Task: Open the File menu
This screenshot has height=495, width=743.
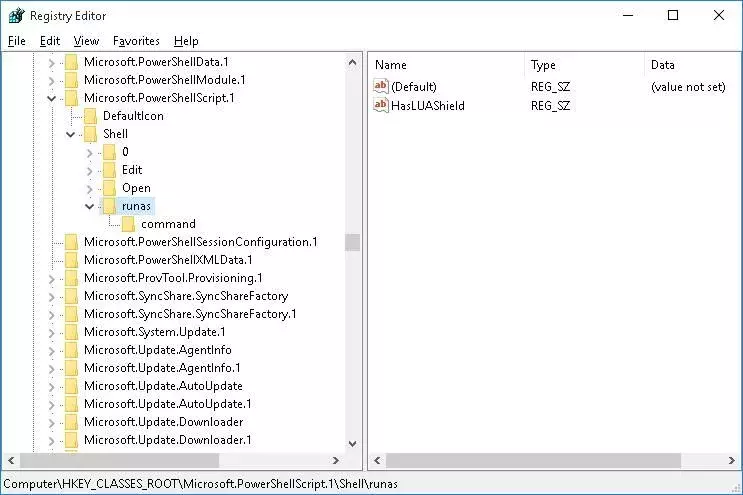Action: click(17, 41)
